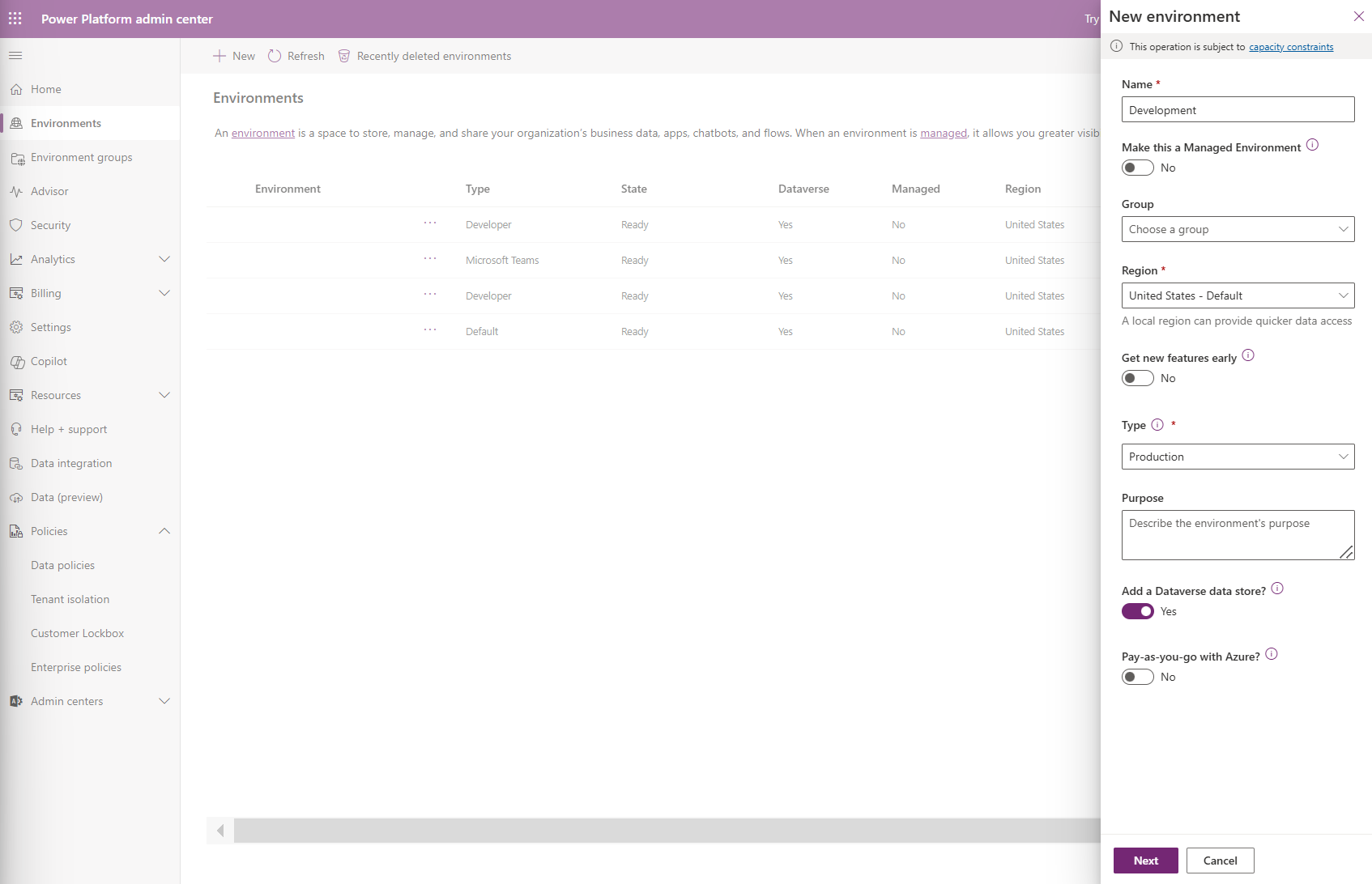Open the capacity constraints link
This screenshot has width=1372, height=884.
tap(1290, 46)
